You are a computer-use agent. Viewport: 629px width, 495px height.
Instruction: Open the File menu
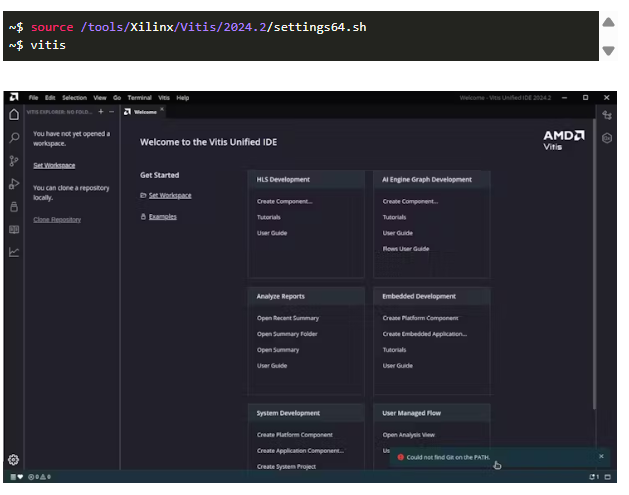click(x=34, y=98)
